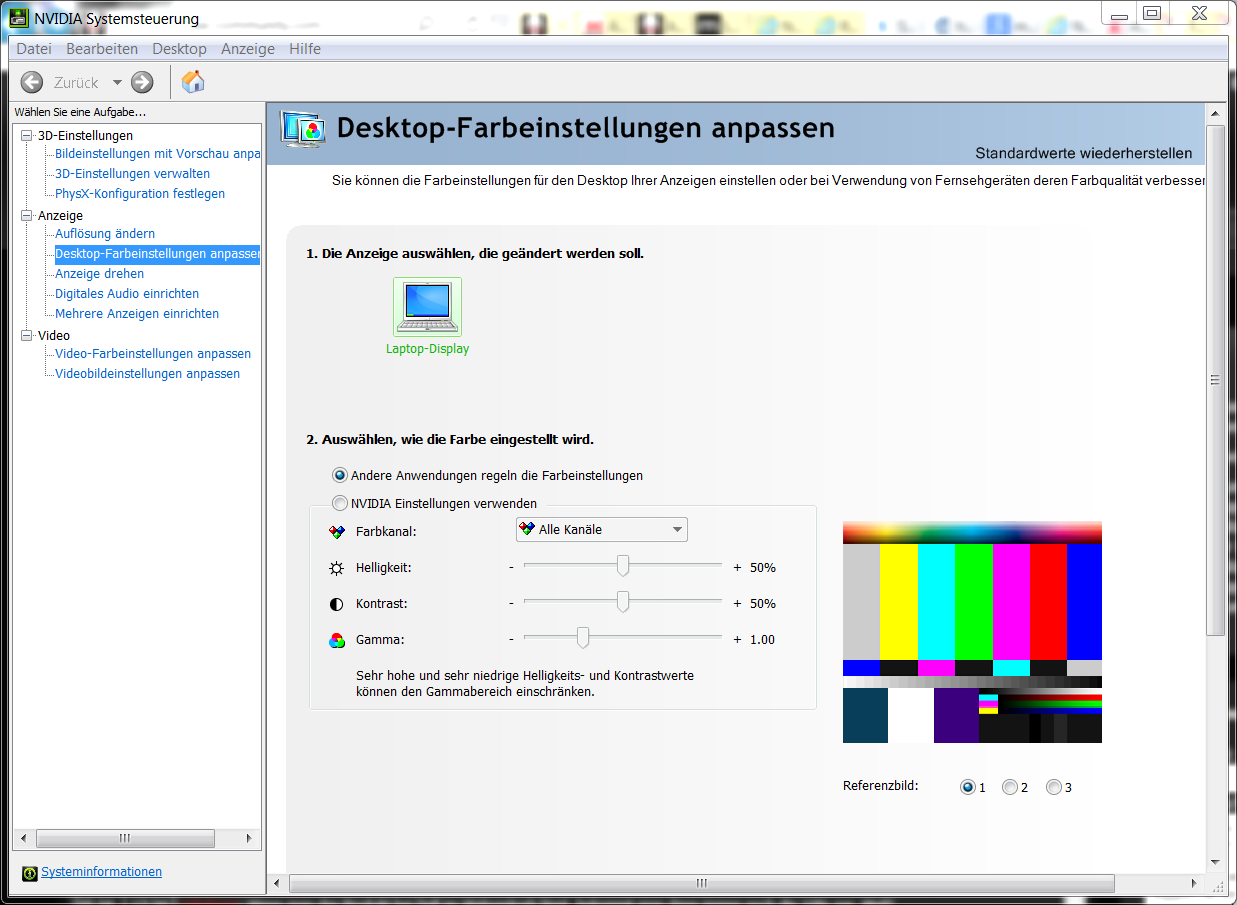Open the Desktop menu

point(179,49)
